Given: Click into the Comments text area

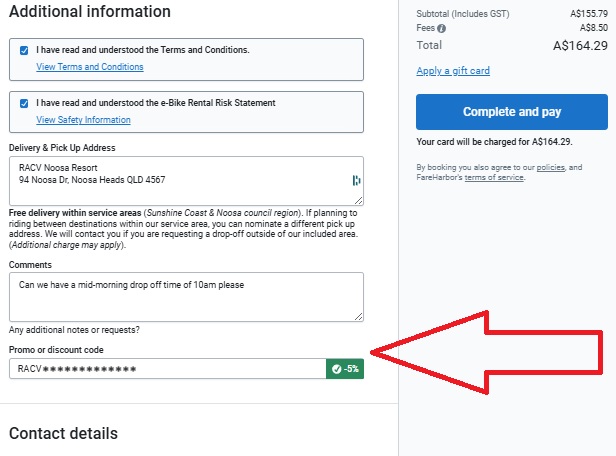Looking at the screenshot, I should pos(186,297).
